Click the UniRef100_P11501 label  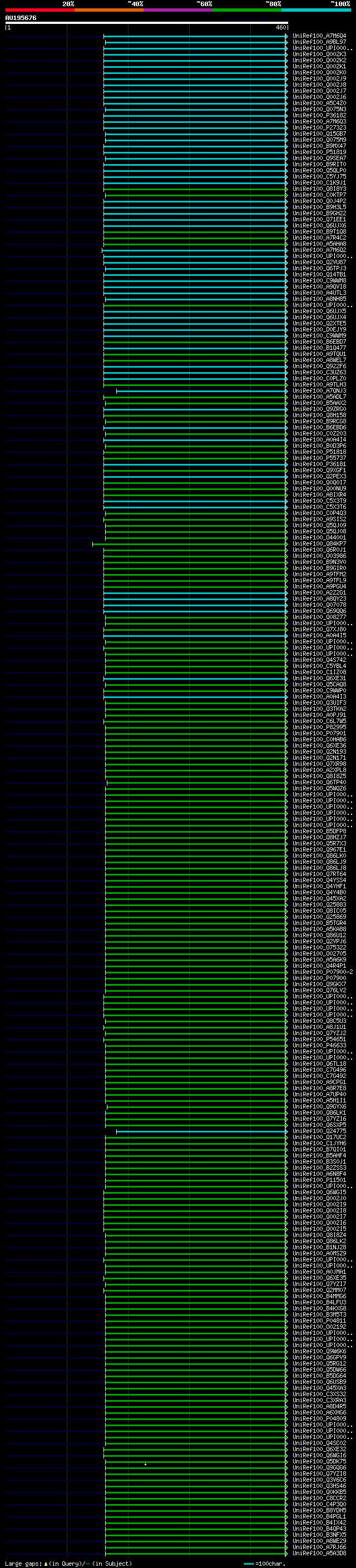point(319,1180)
